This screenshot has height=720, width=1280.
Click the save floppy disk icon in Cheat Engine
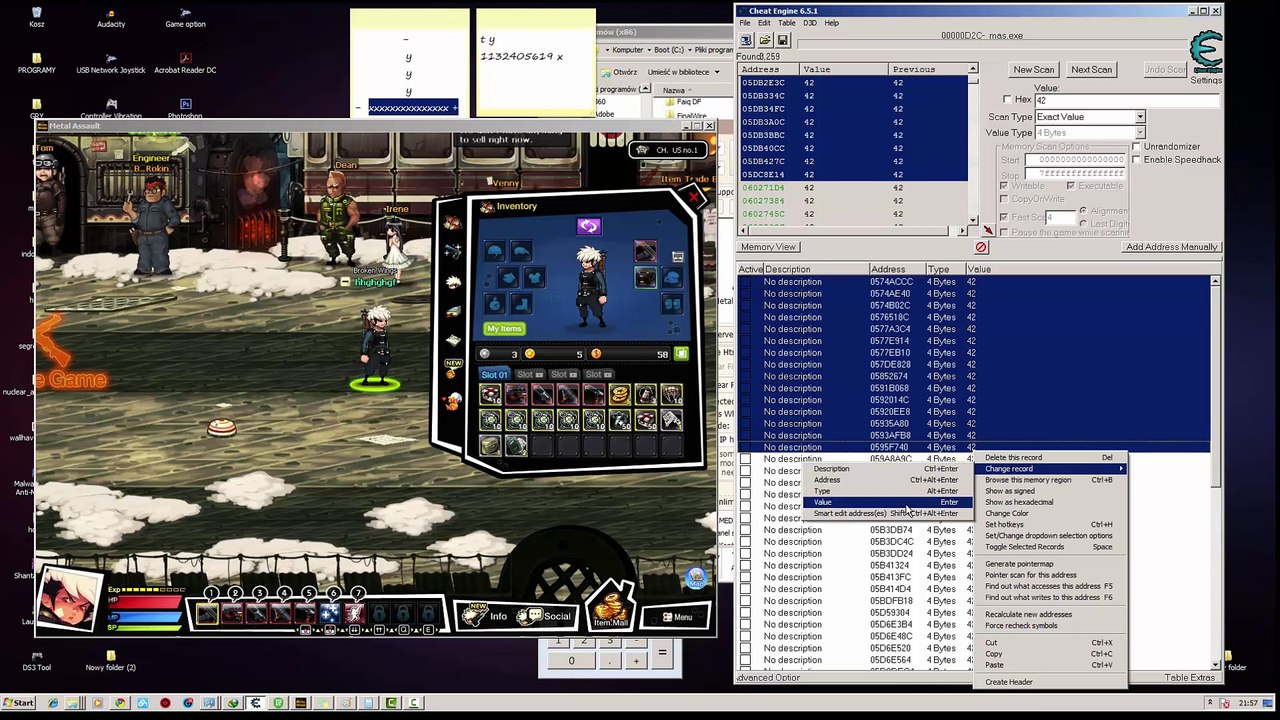(x=783, y=40)
